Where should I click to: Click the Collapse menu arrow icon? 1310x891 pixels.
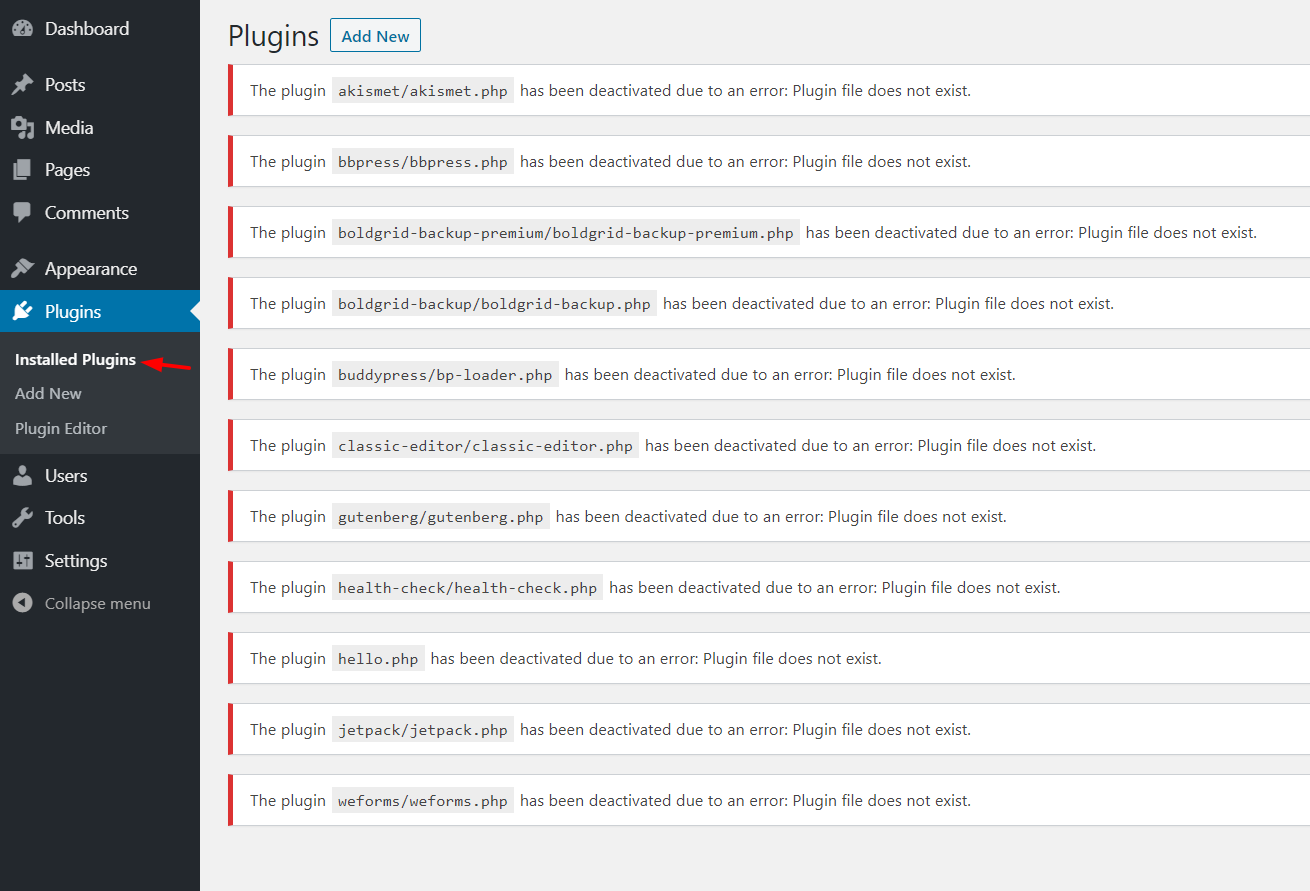click(22, 604)
